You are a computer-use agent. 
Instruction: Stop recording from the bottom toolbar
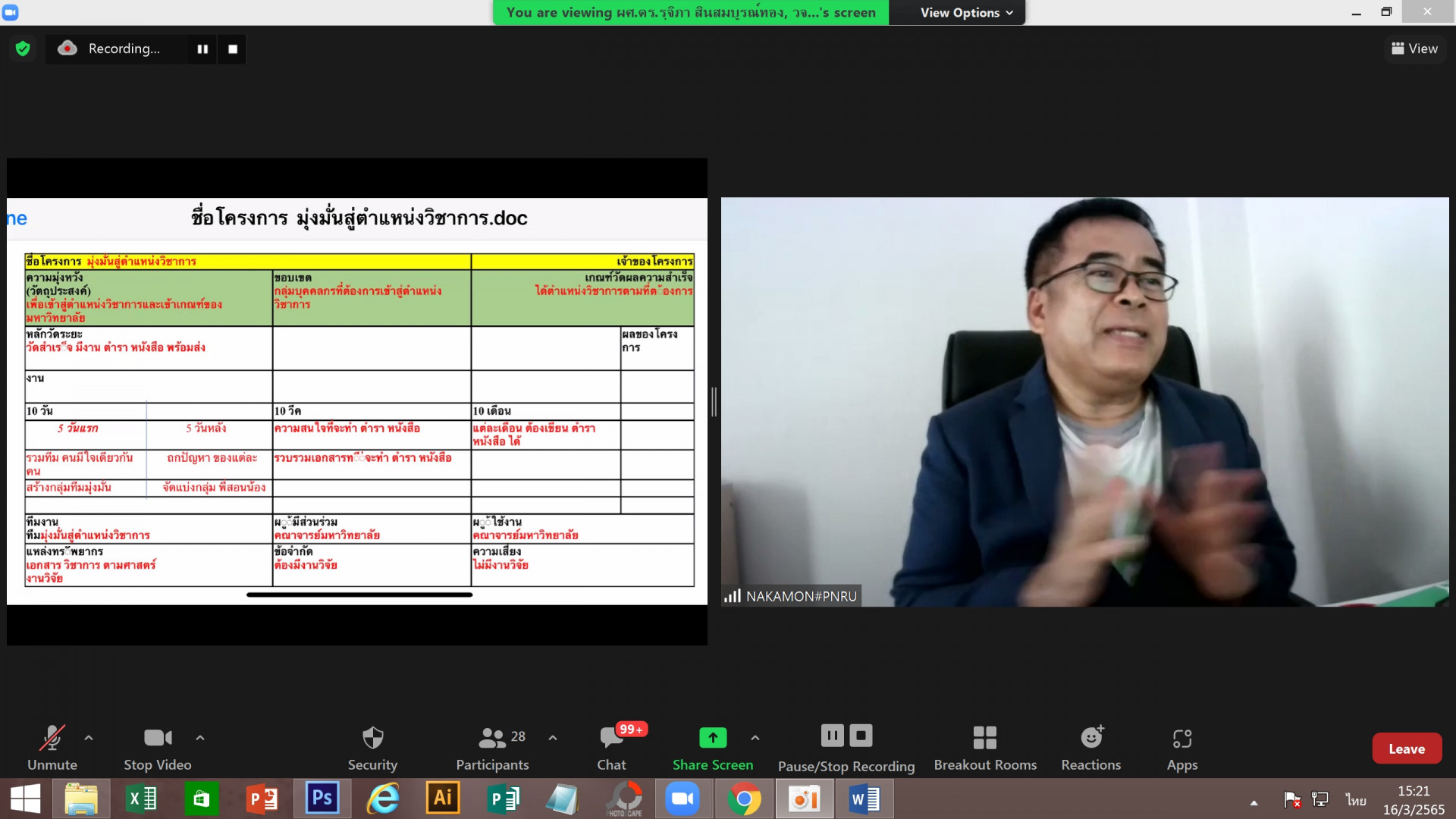click(x=861, y=735)
